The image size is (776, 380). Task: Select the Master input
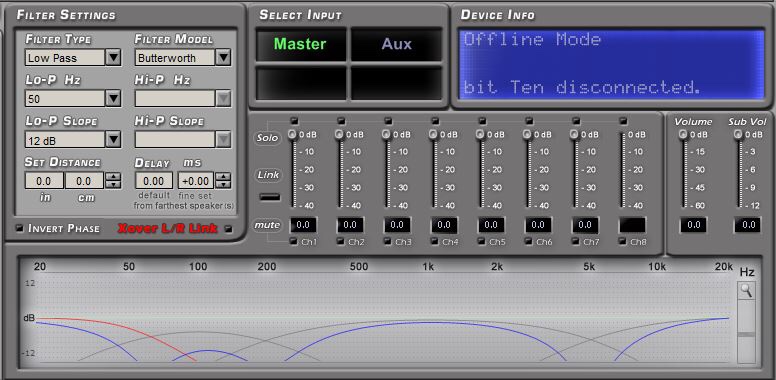tap(300, 44)
